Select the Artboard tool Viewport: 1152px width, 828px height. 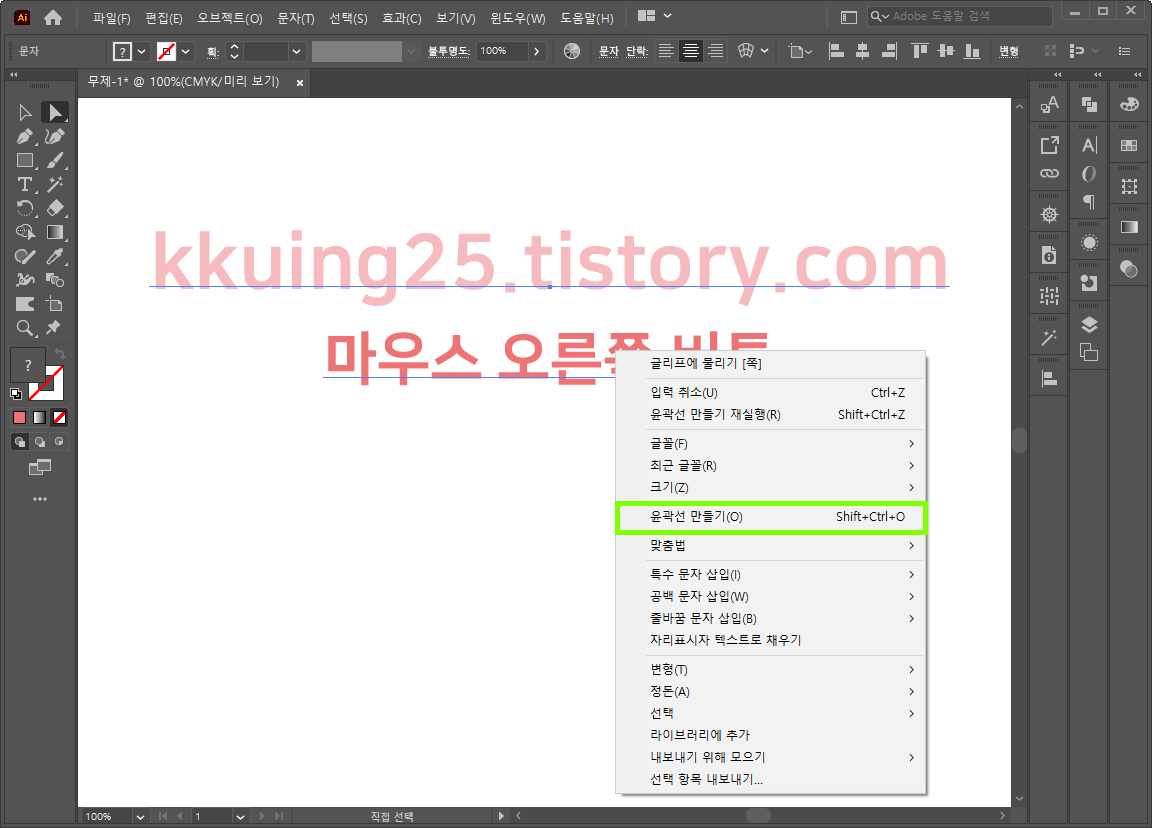[54, 303]
